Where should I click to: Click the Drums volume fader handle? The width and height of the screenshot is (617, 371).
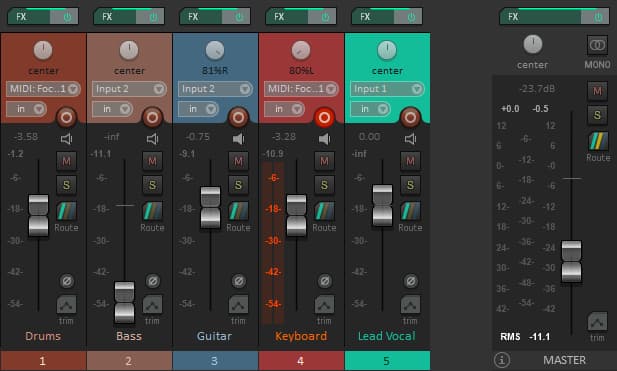pyautogui.click(x=39, y=216)
